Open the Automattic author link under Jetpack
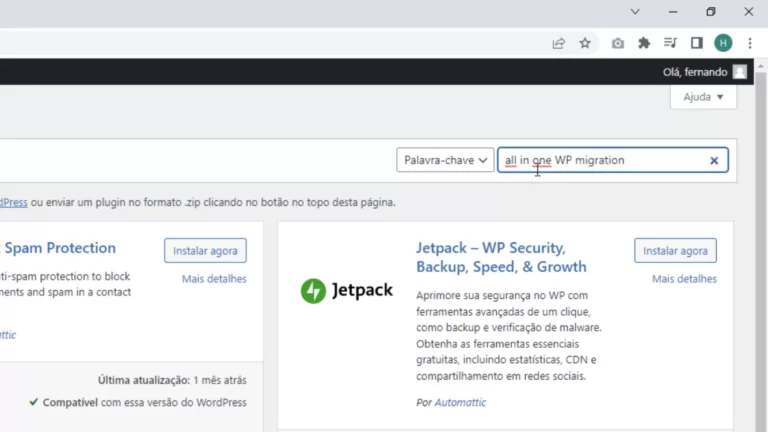 tap(460, 402)
